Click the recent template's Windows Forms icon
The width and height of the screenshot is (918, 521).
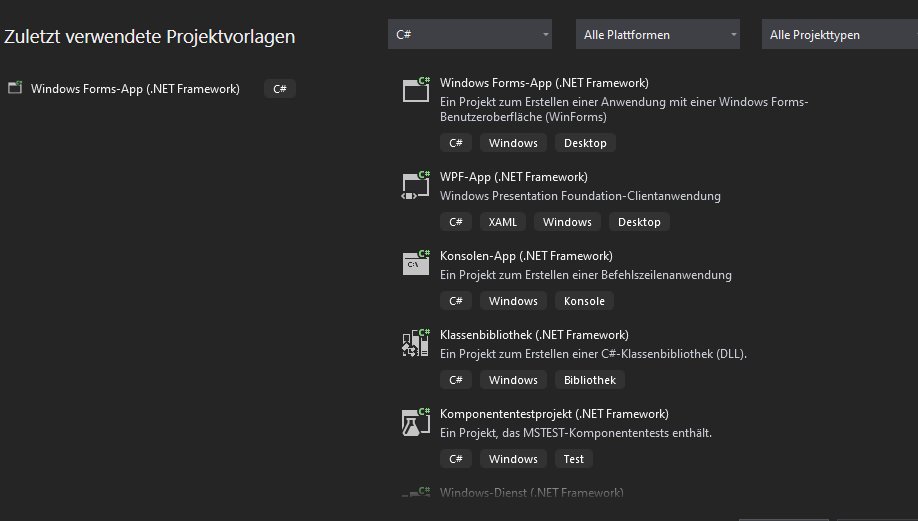15,88
